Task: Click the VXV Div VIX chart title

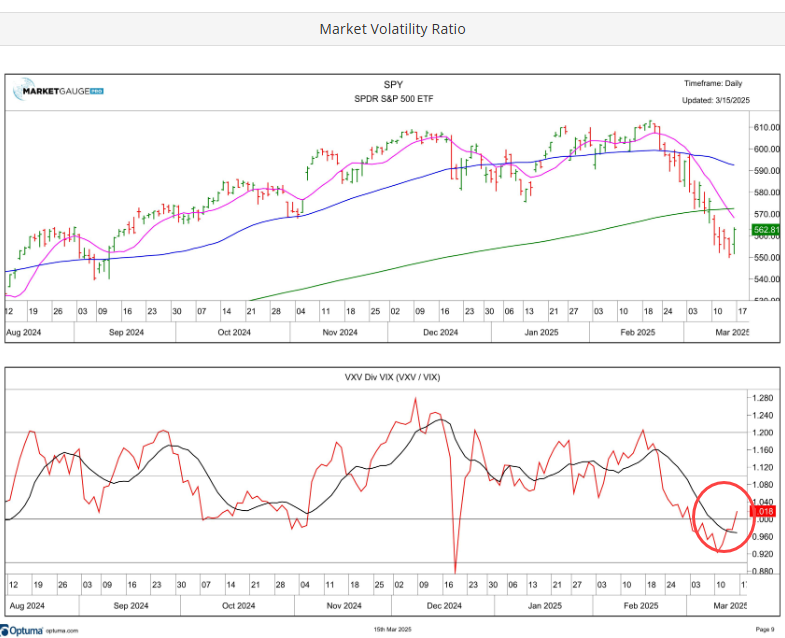Action: click(394, 377)
